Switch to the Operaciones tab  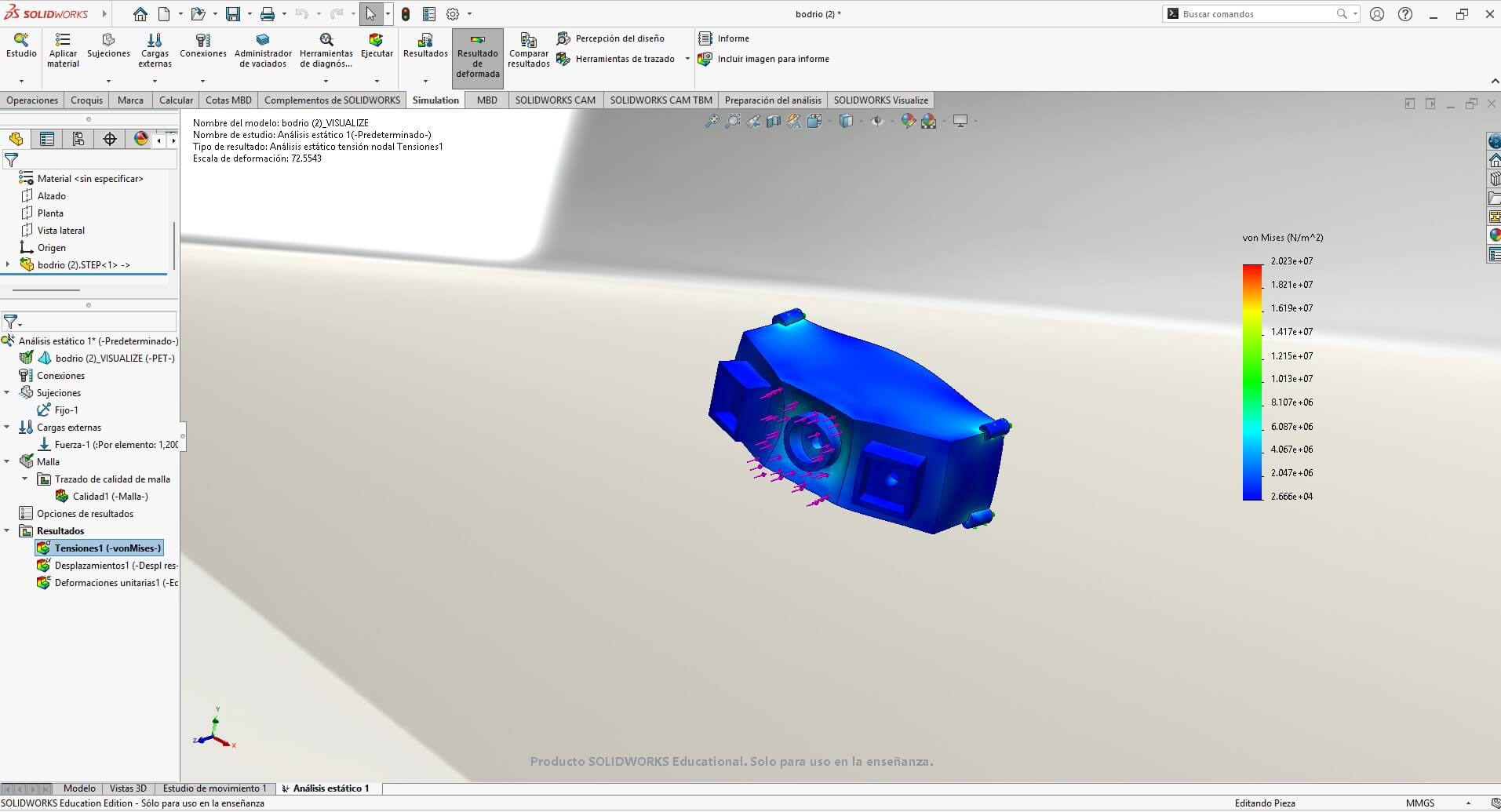[x=32, y=100]
